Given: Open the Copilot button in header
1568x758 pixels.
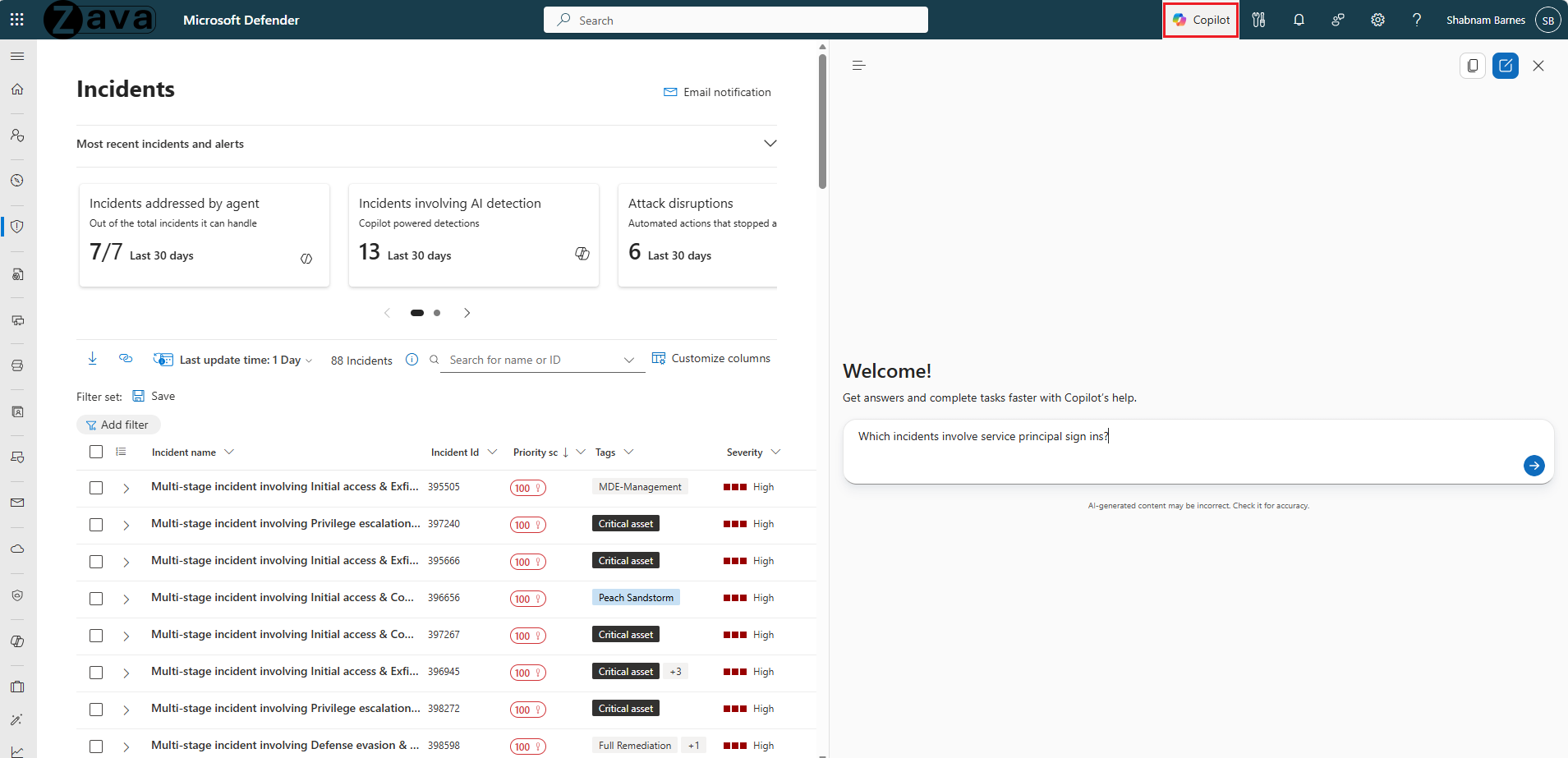Looking at the screenshot, I should [1201, 20].
